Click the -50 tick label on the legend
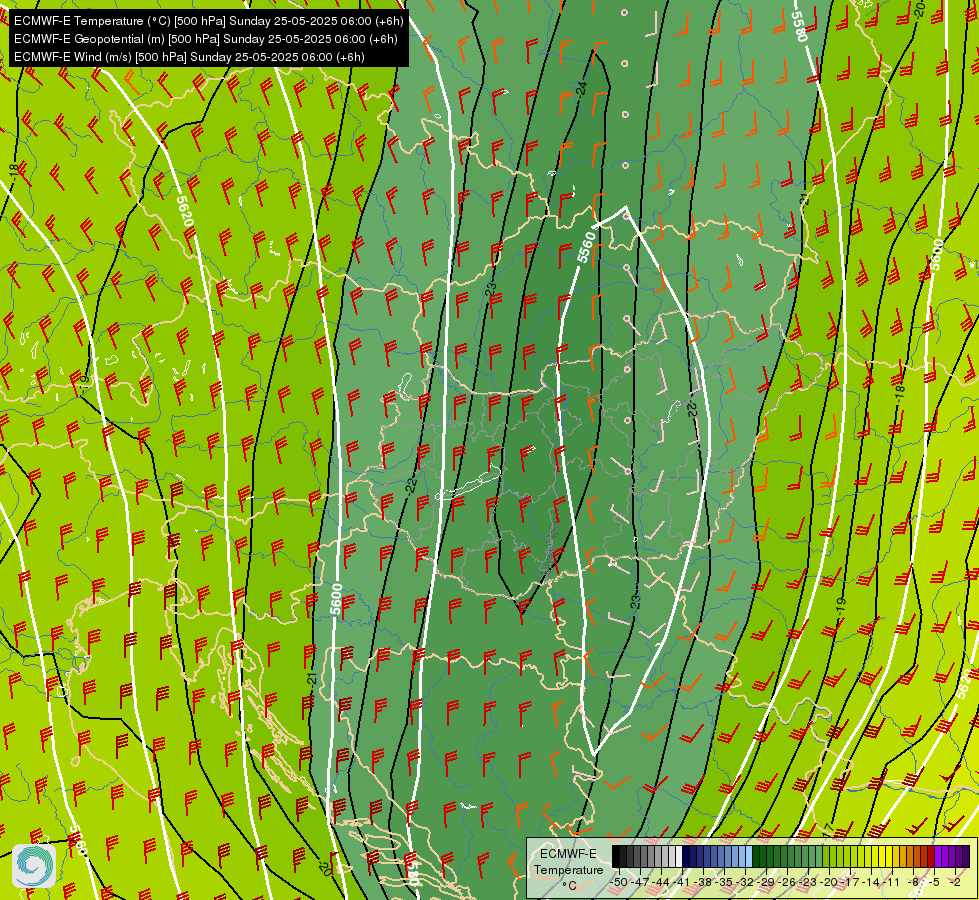Image resolution: width=979 pixels, height=900 pixels. (619, 882)
